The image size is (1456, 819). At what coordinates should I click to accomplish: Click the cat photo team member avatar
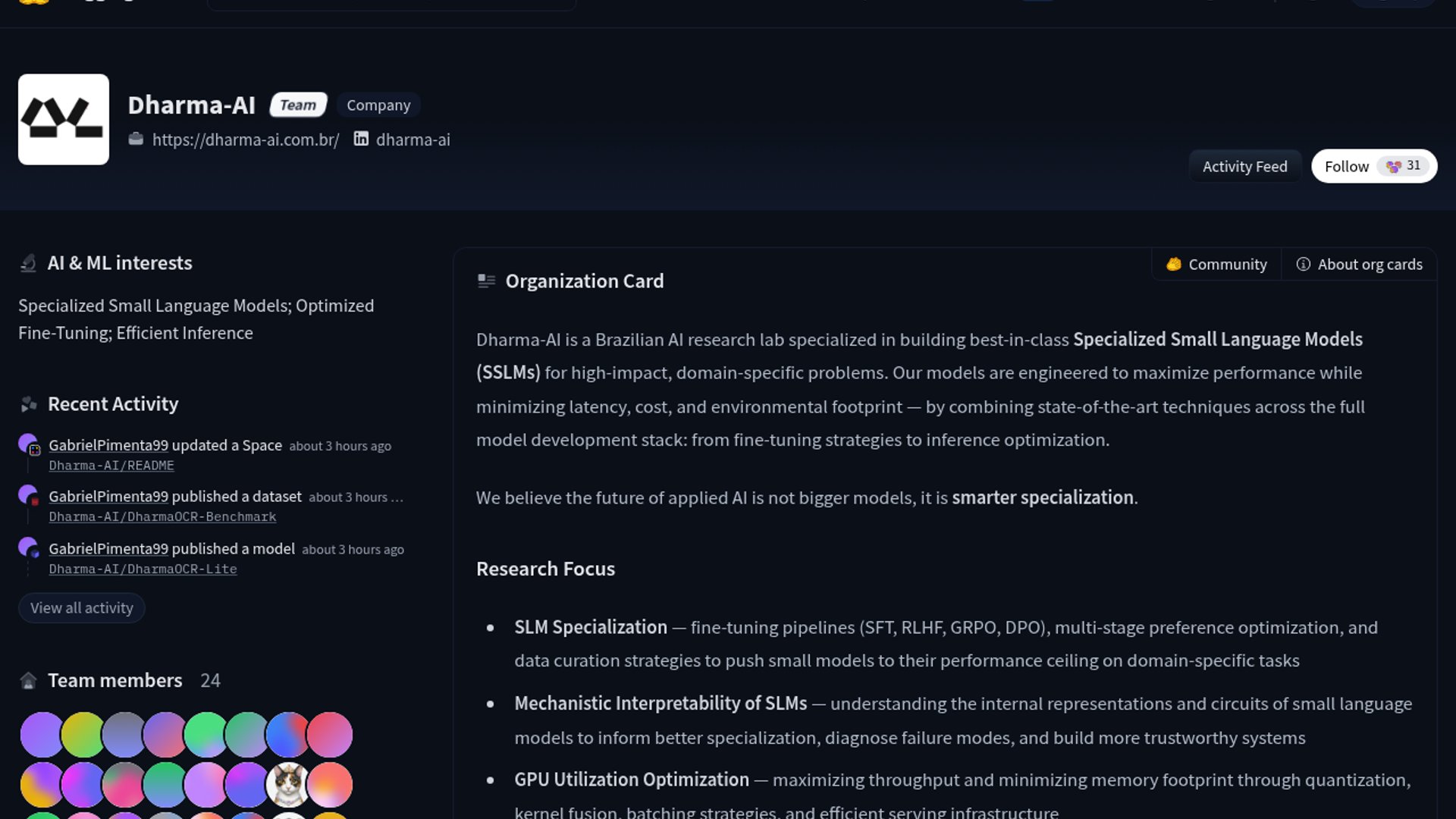288,784
